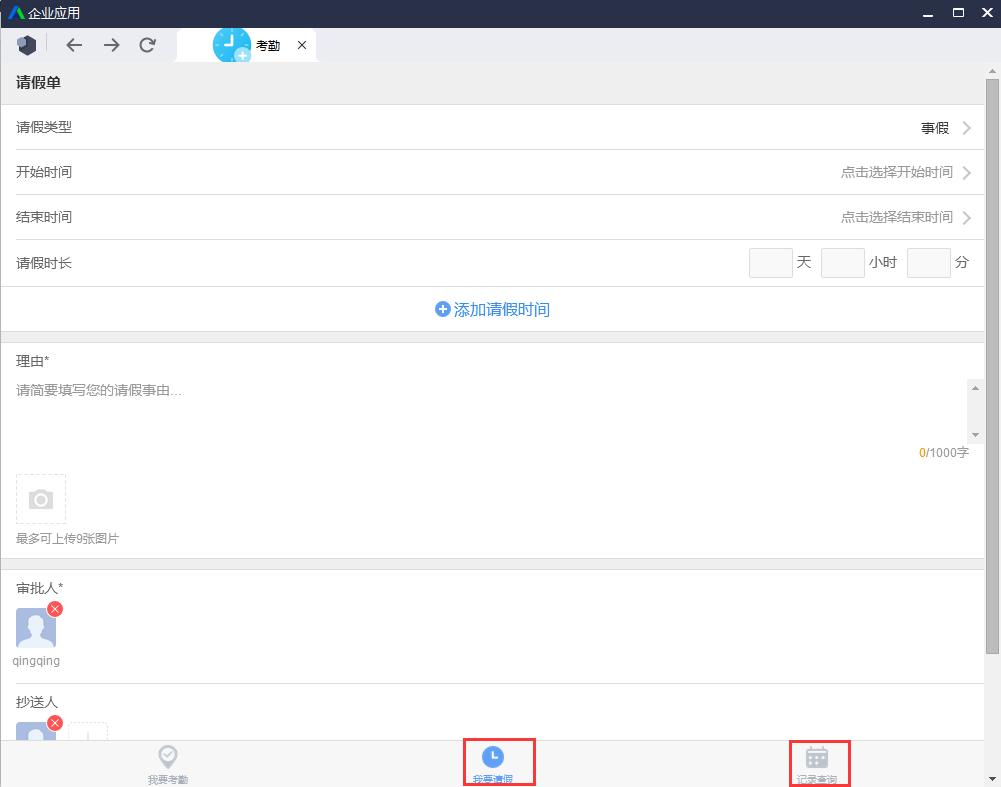
Task: Remove the 抄送人 contact via red X badge
Action: coord(55,722)
